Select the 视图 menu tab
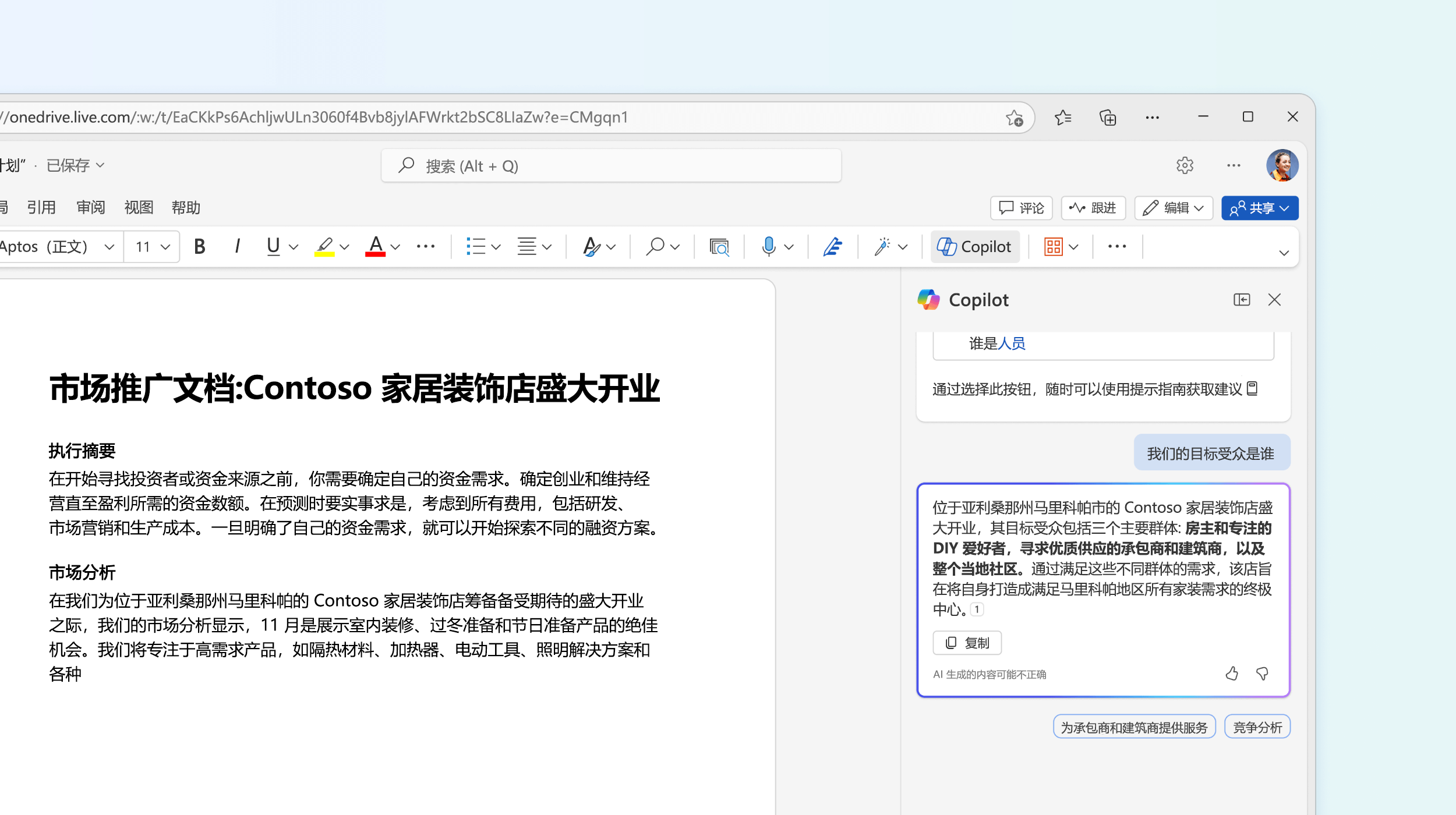Viewport: 1456px width, 815px height. tap(138, 207)
